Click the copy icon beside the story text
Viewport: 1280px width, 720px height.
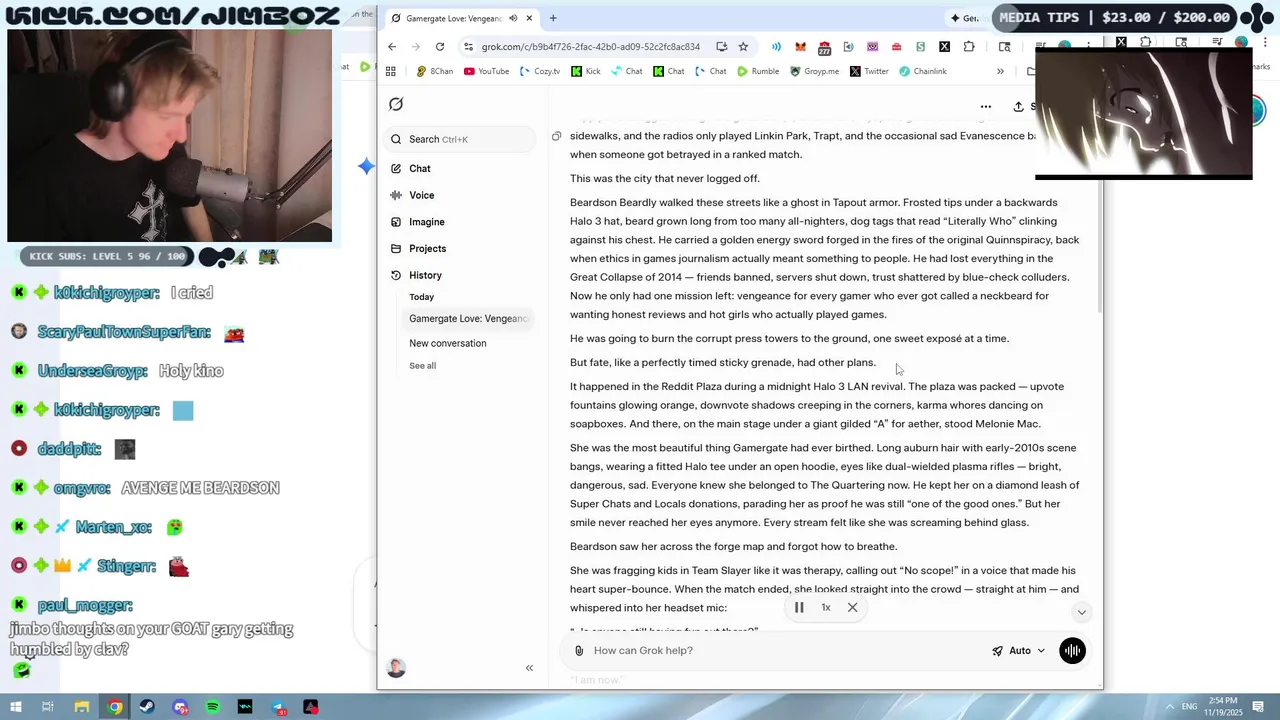557,136
